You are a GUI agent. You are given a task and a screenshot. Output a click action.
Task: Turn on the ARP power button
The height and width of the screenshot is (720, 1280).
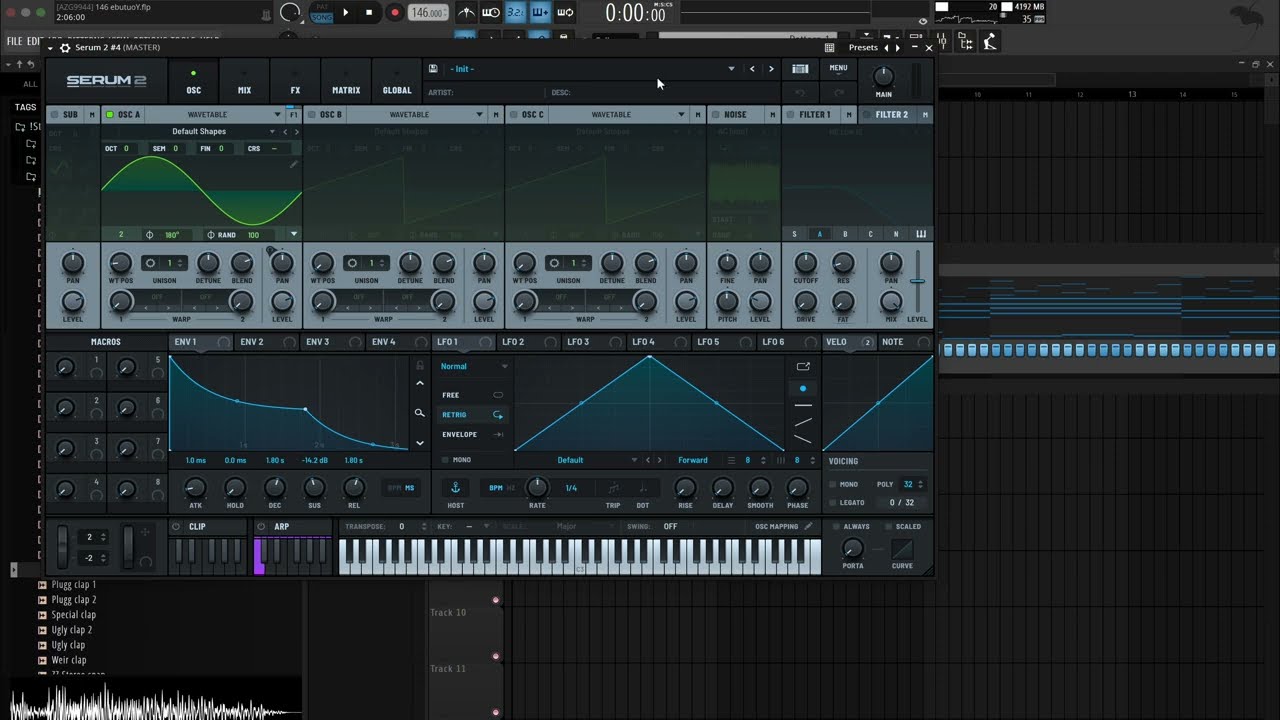click(x=262, y=527)
